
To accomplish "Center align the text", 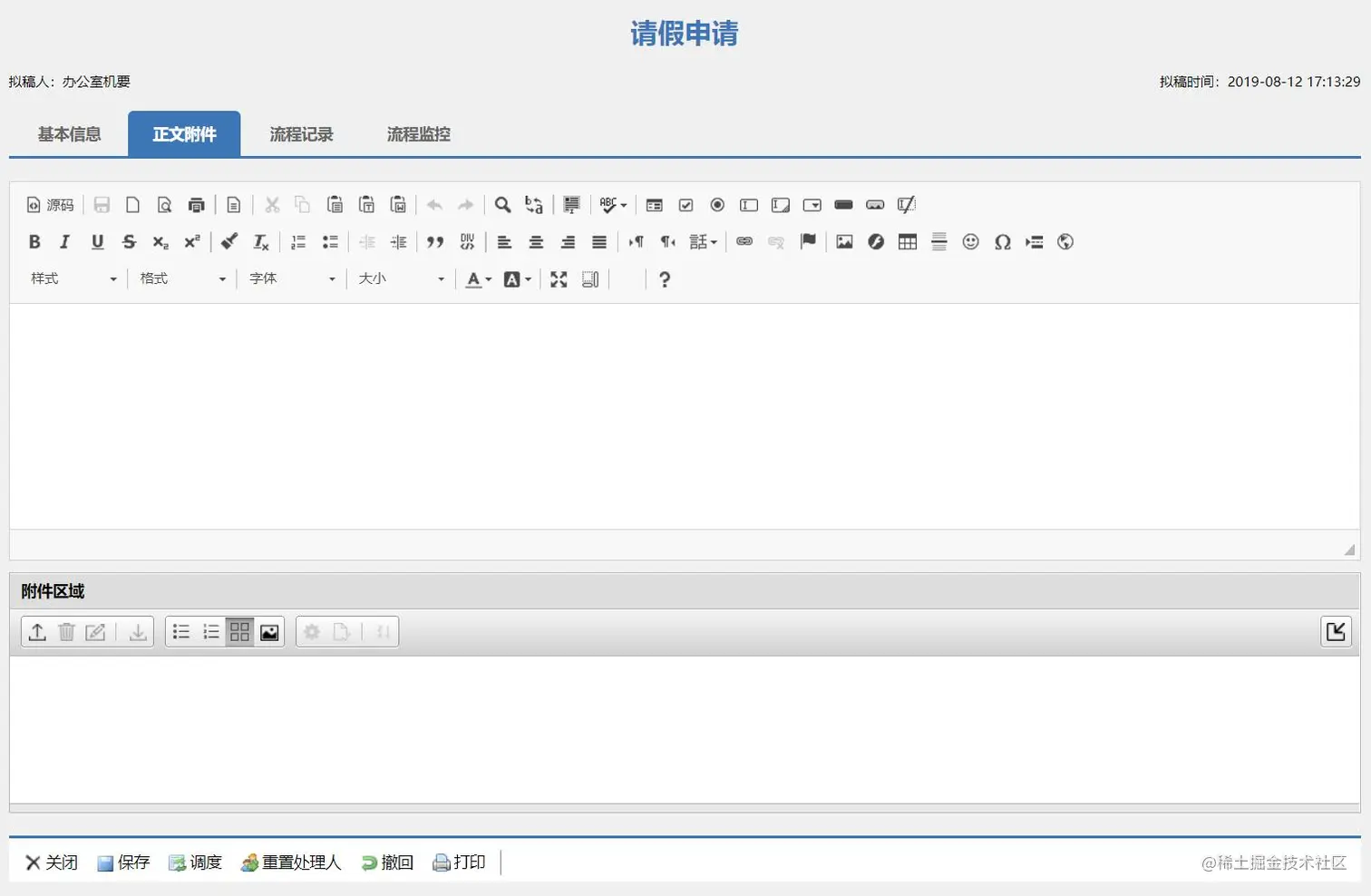I will point(536,242).
